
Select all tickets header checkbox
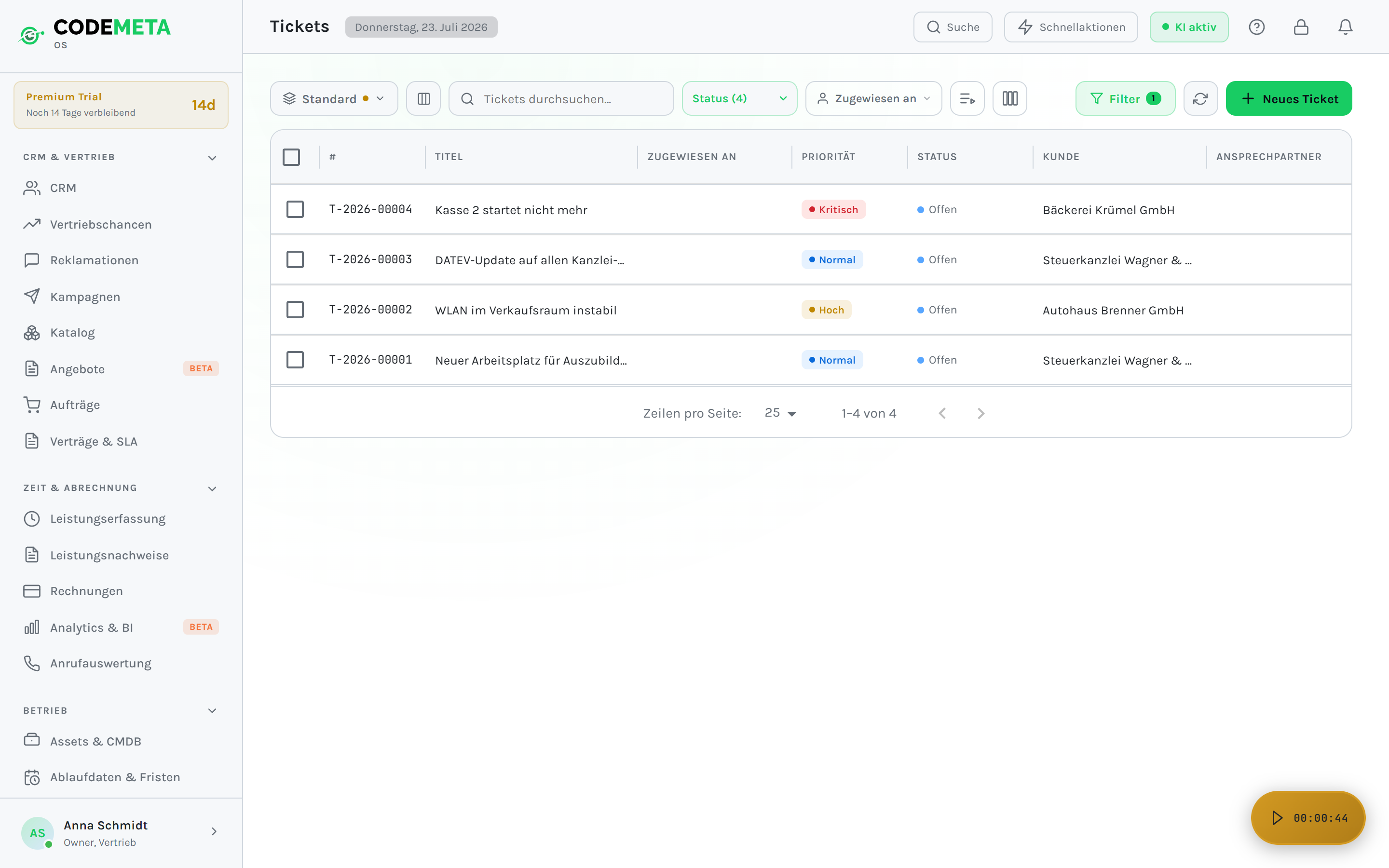(x=291, y=157)
